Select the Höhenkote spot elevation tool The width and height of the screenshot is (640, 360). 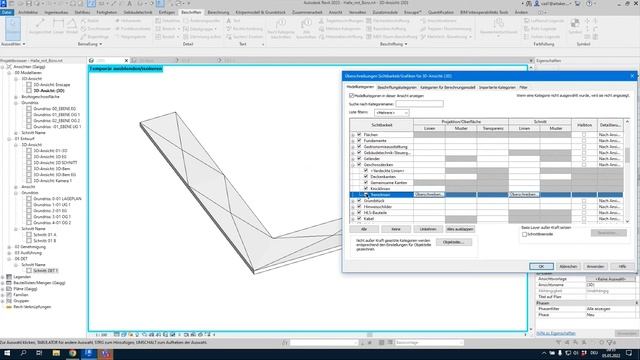128,20
